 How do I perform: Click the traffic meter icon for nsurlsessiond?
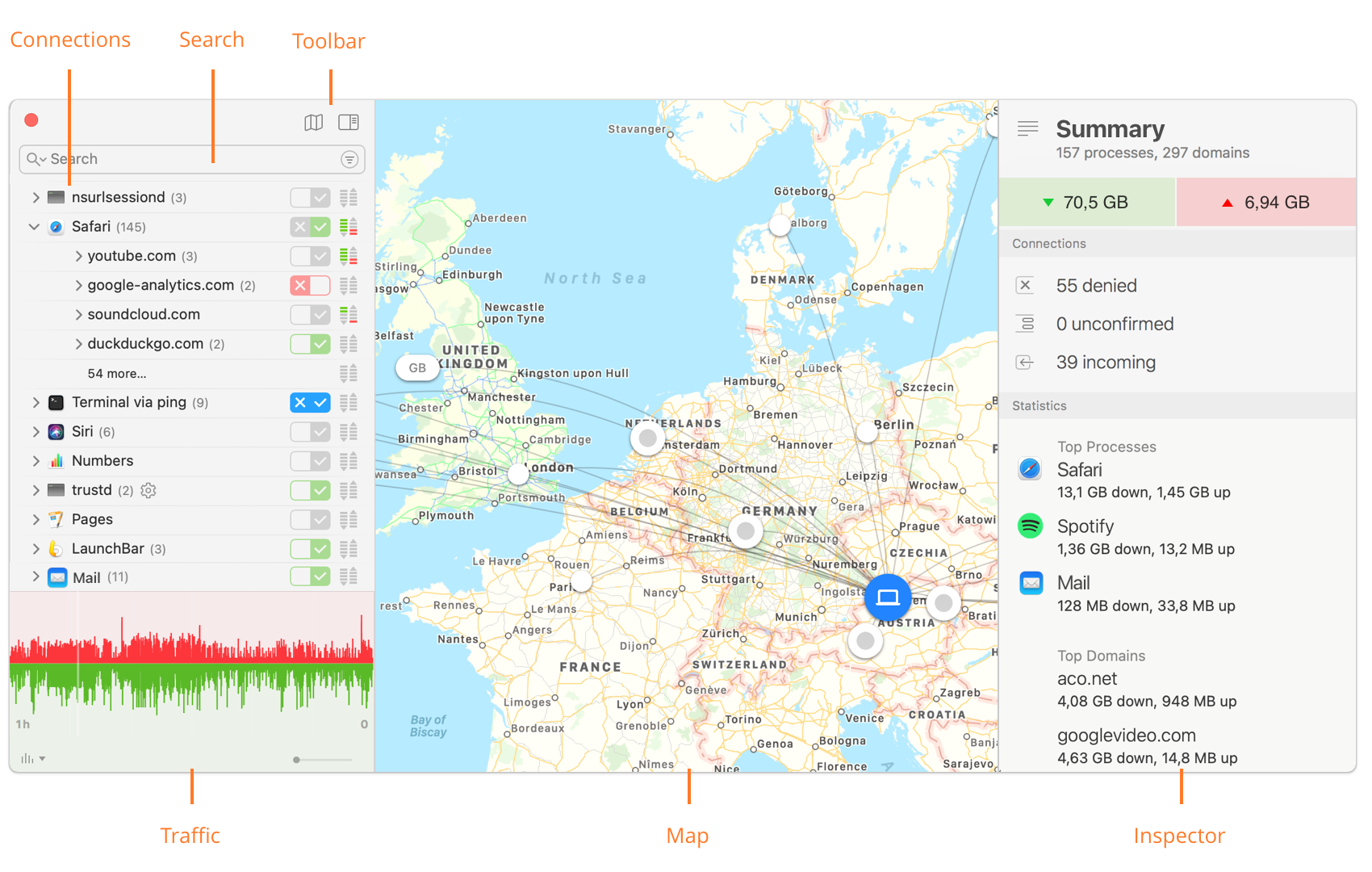(x=349, y=198)
